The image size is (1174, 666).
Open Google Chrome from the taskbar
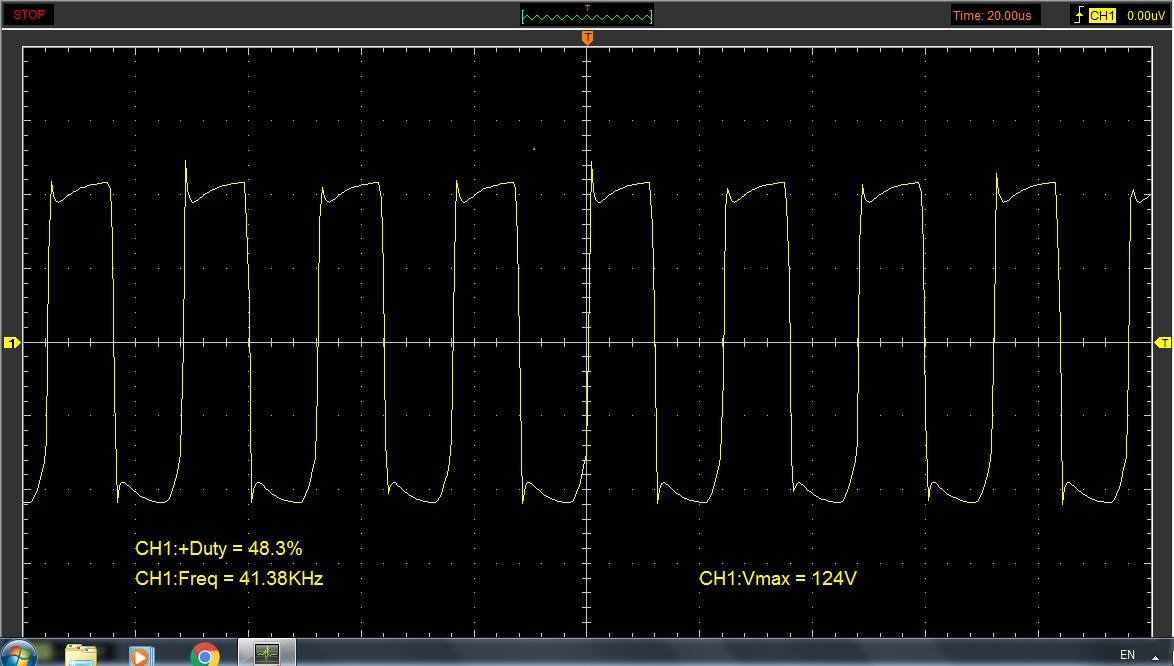click(x=205, y=655)
